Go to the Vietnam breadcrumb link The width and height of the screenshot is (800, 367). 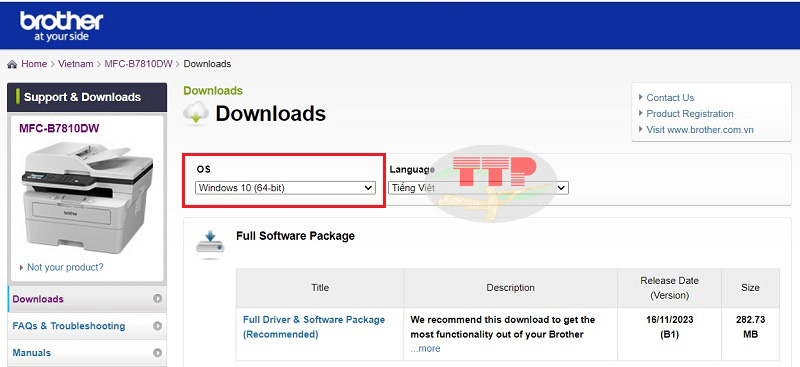point(76,64)
